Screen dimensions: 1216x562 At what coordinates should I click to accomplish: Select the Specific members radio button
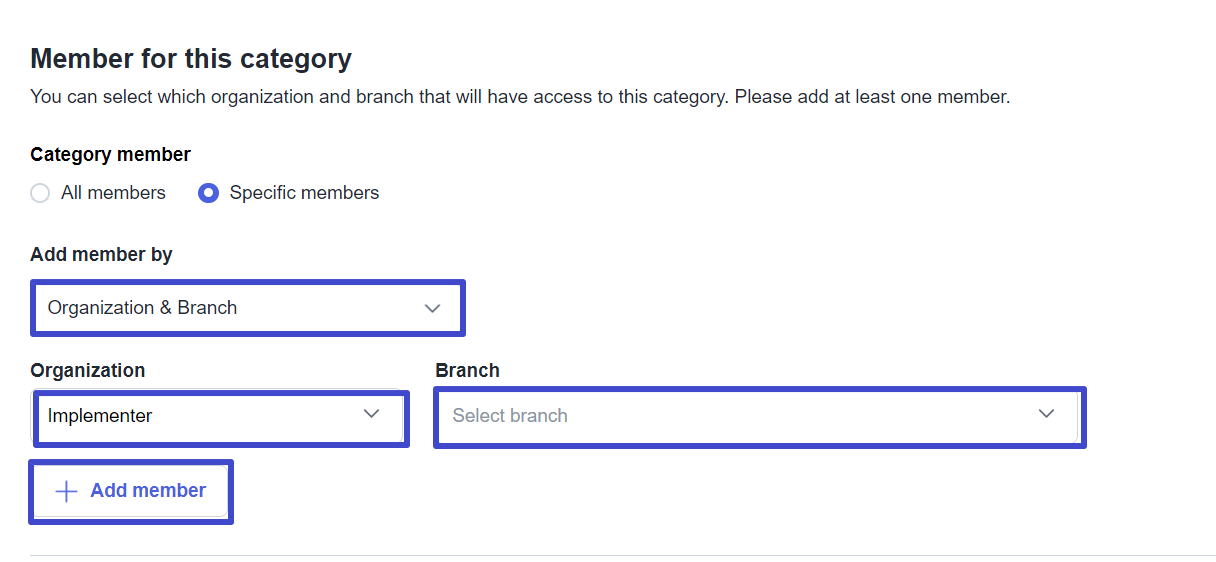(208, 193)
